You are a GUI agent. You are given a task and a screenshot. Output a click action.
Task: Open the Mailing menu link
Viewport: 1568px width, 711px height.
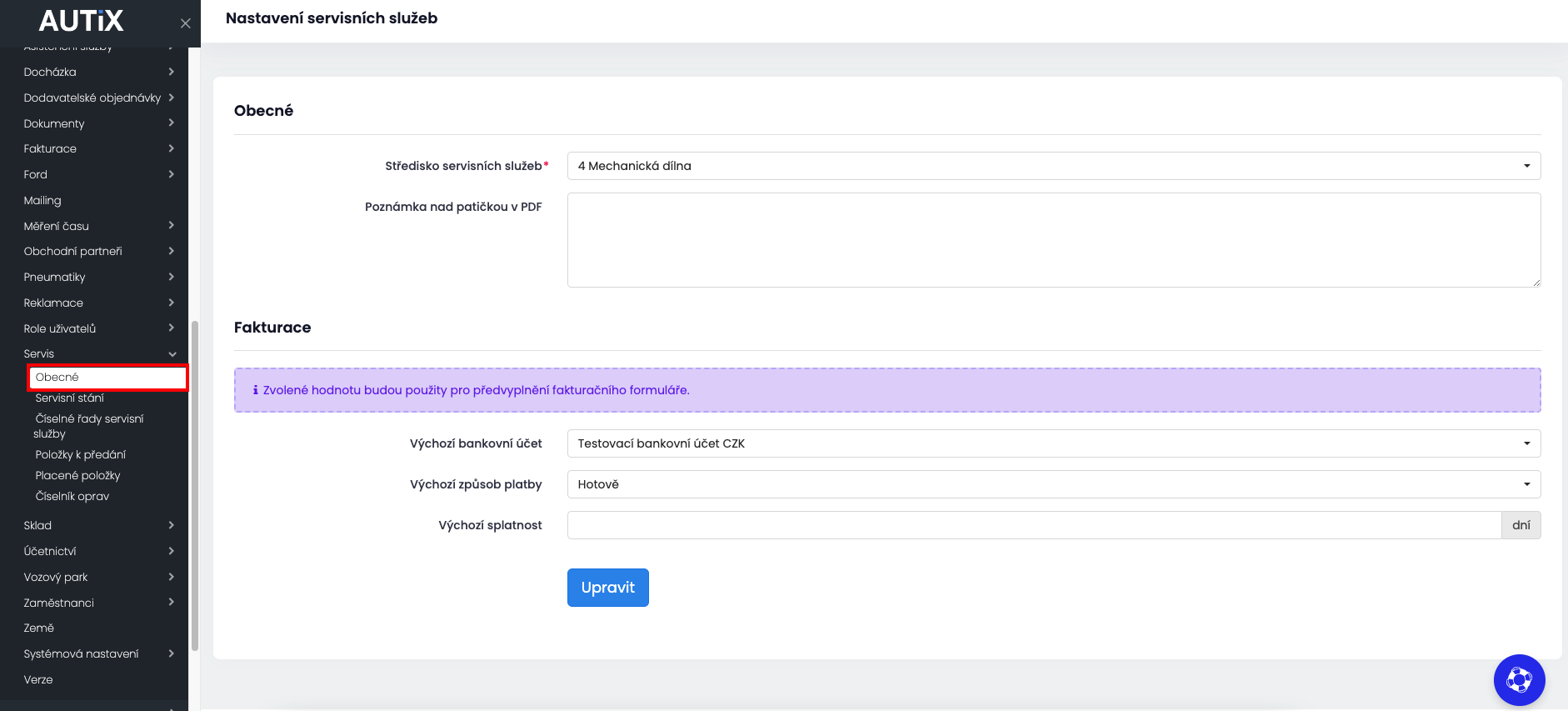42,201
